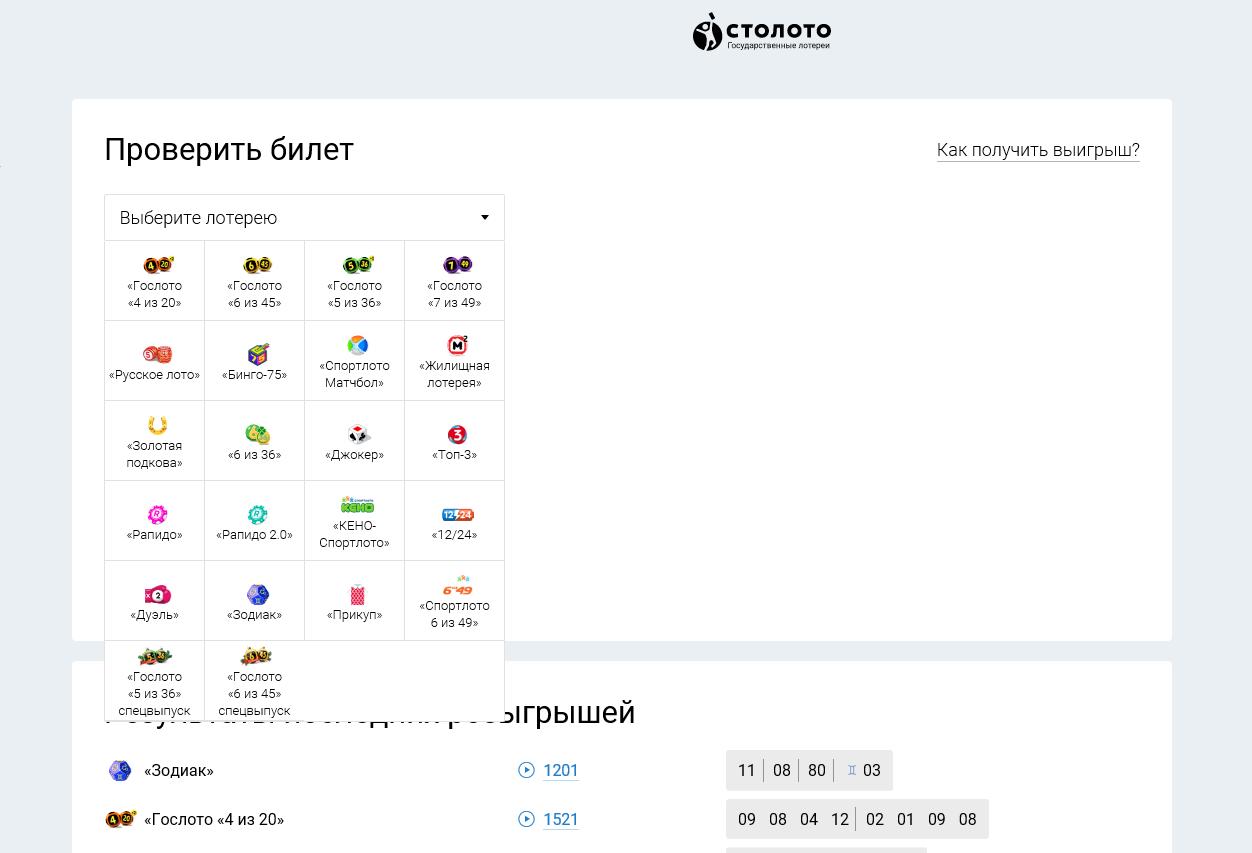Viewport: 1252px width, 853px height.
Task: Open draw number 1201 link
Action: (x=561, y=770)
